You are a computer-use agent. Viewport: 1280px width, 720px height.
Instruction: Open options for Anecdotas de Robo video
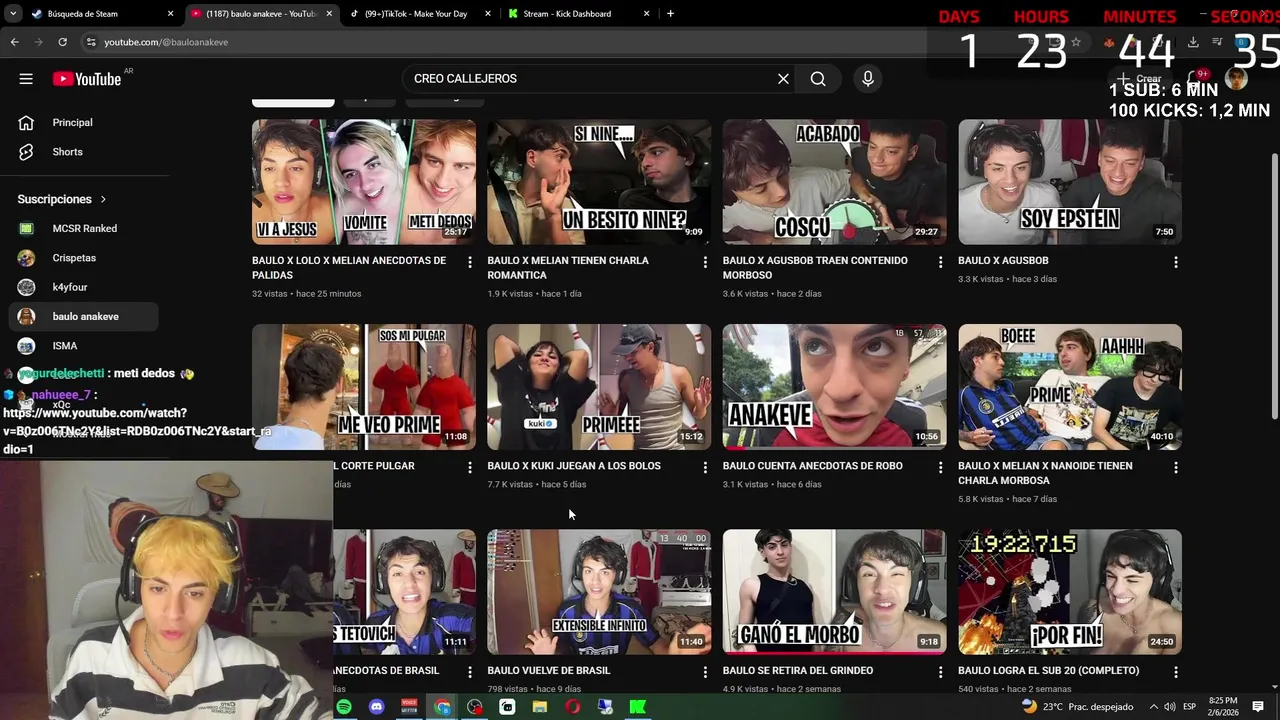point(940,467)
